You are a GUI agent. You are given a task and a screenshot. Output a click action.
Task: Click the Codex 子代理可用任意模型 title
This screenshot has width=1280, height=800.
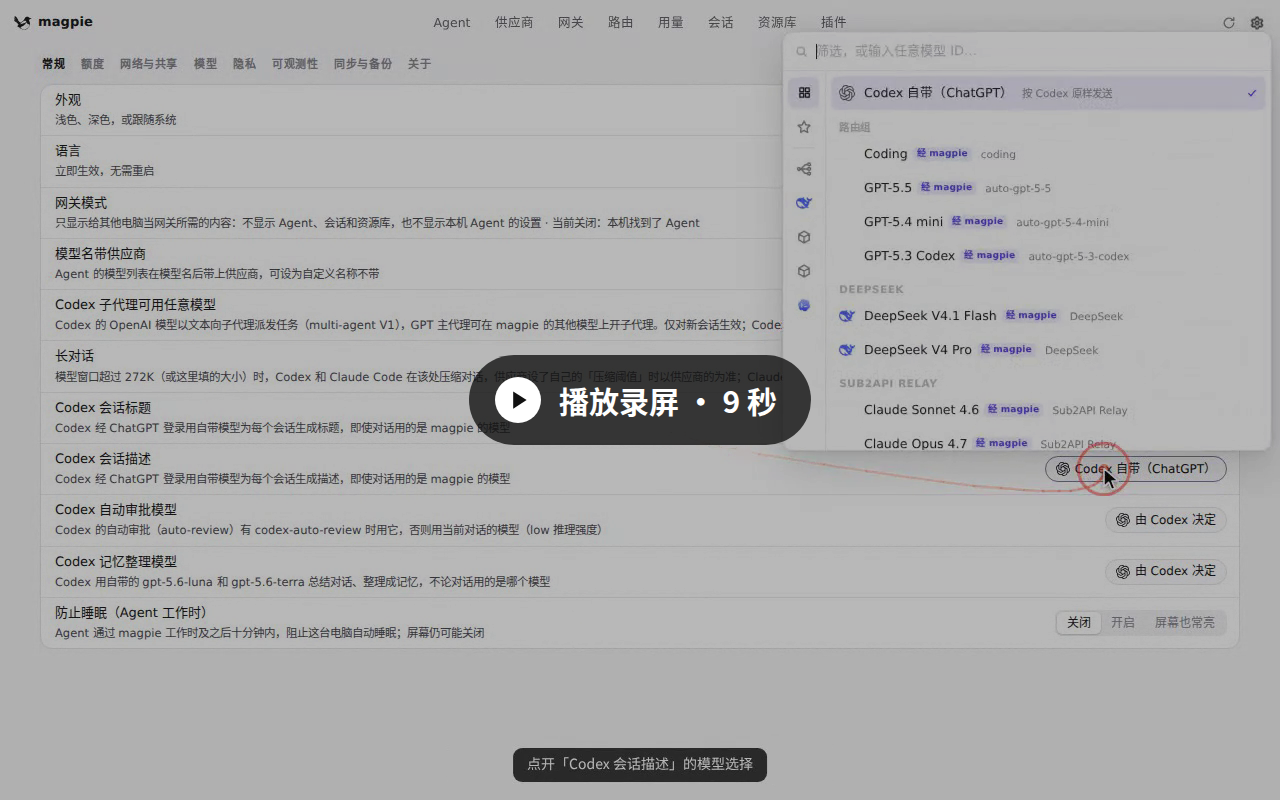point(135,305)
